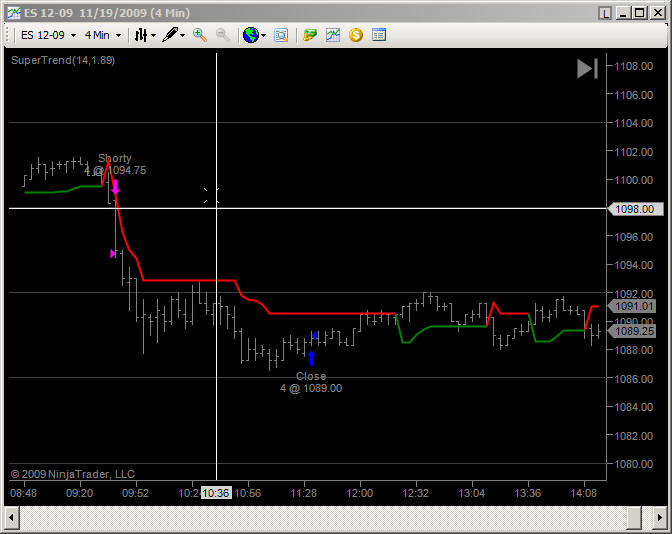This screenshot has width=672, height=534.
Task: Click the horizontal scrollbar thumb
Action: (x=634, y=518)
